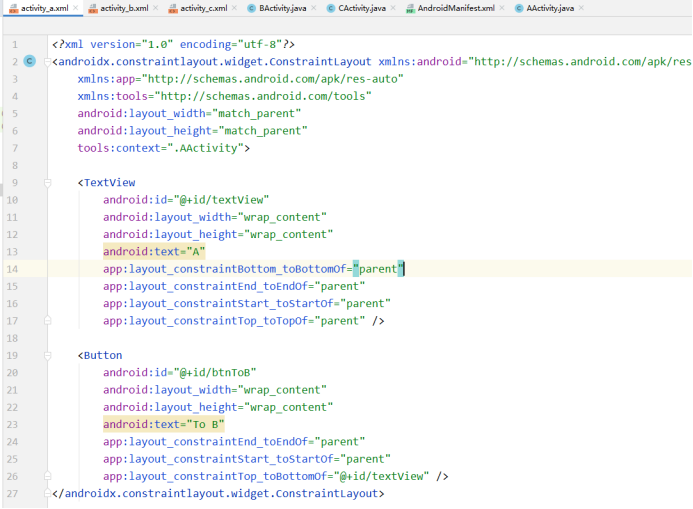Click layout_width match_parent on line 5
Screen dimensions: 693x509
coord(189,113)
